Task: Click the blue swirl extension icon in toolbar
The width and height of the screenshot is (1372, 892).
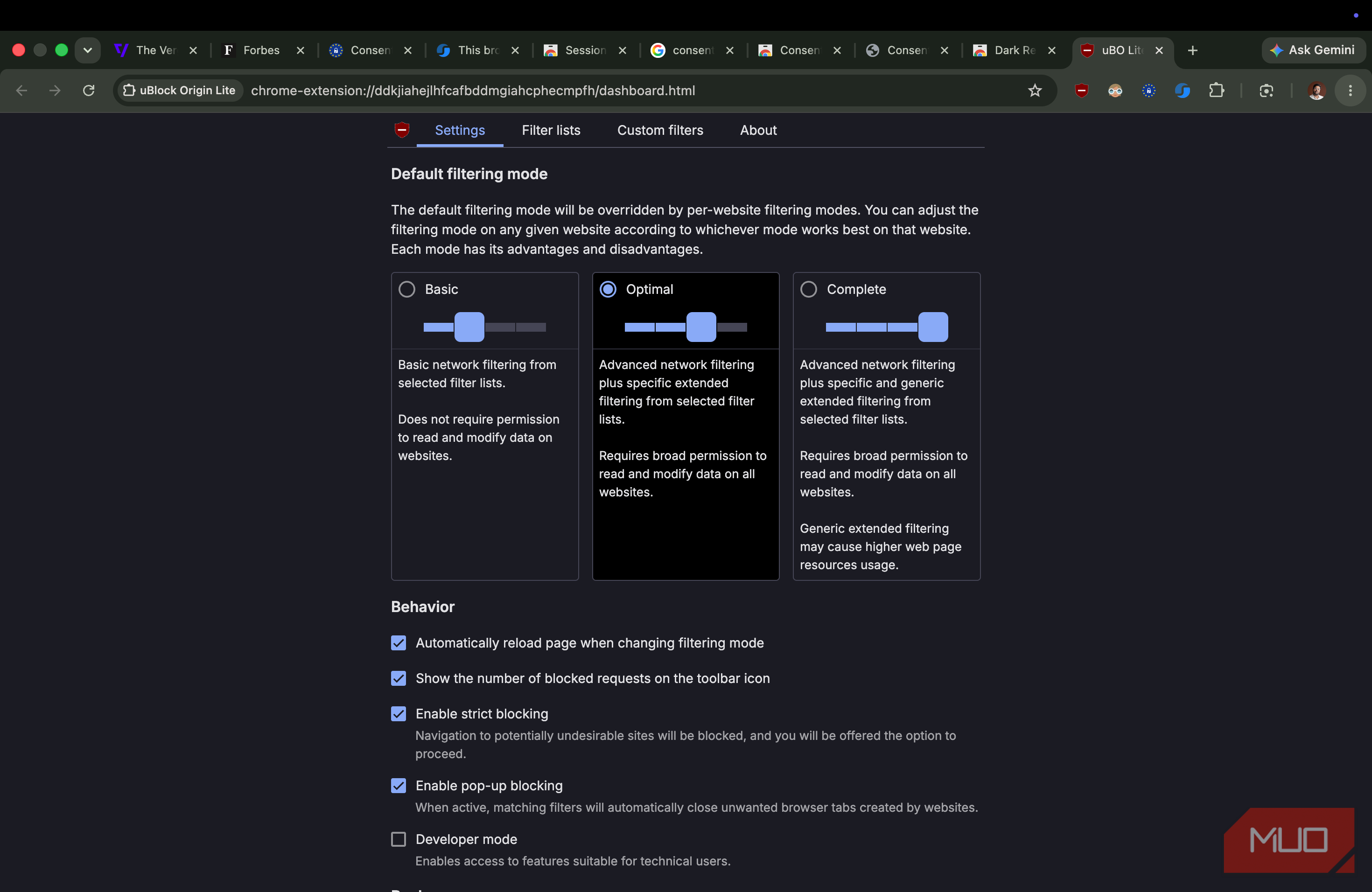Action: click(x=1183, y=91)
